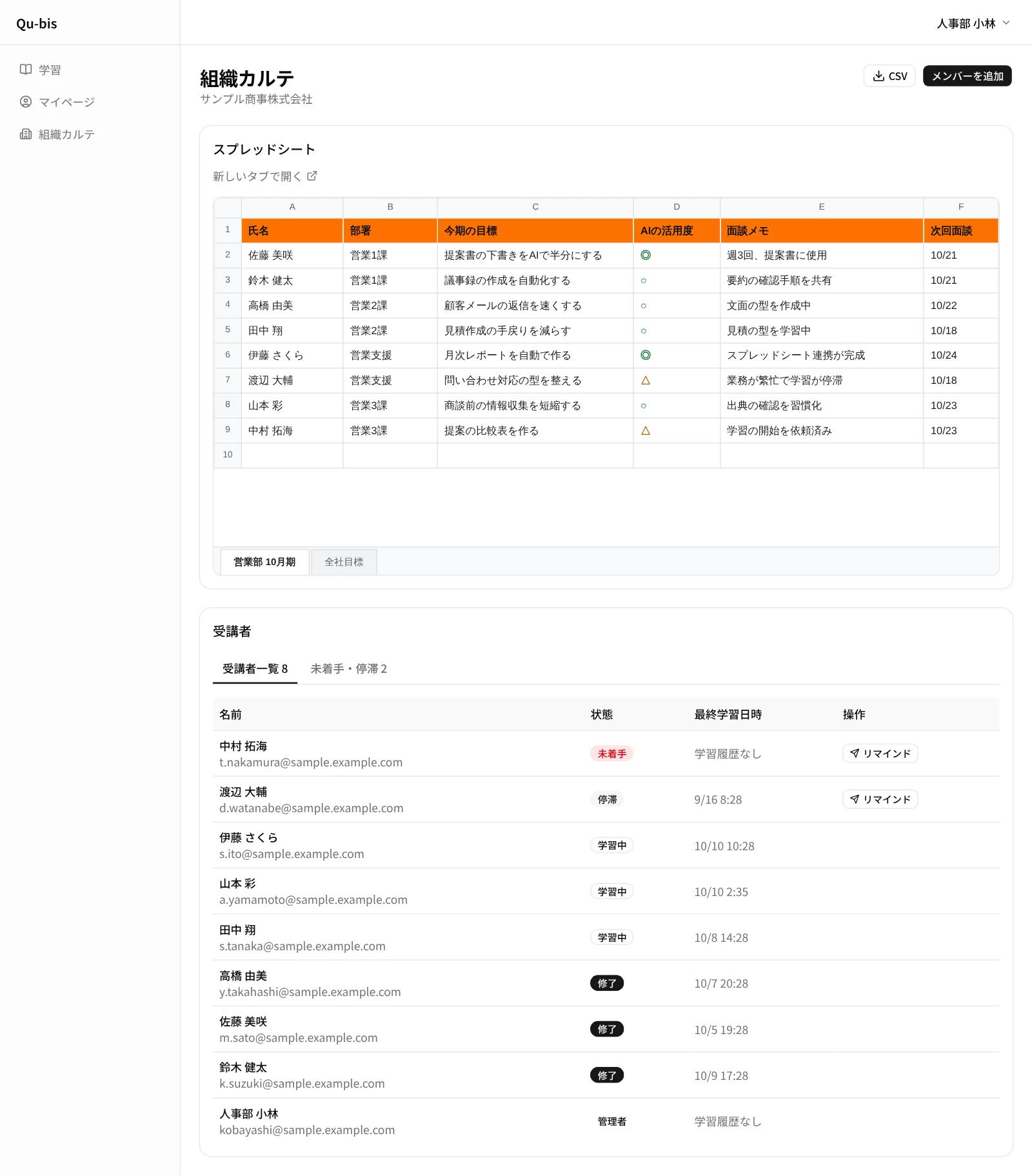Click the building icon beside 組織カルテ
The width and height of the screenshot is (1032, 1176).
[x=26, y=134]
